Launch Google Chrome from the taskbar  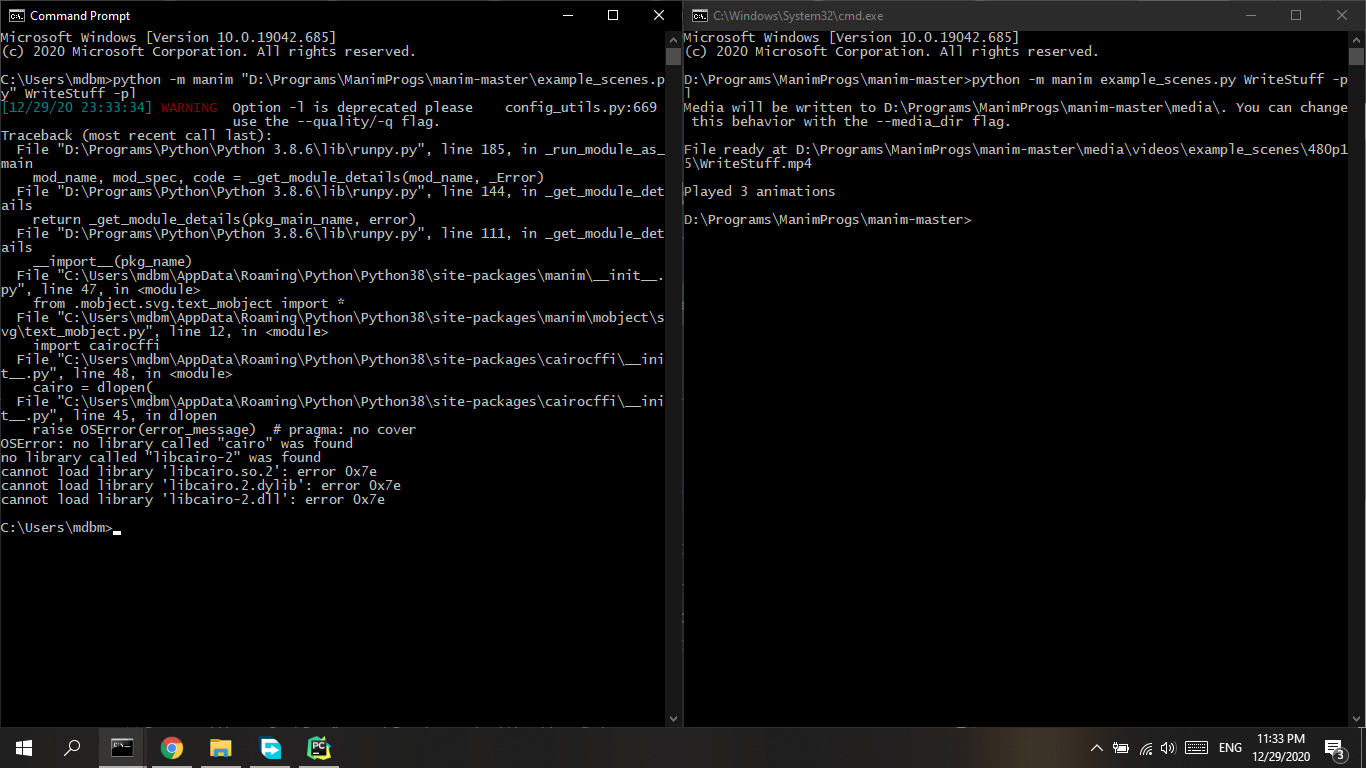(x=171, y=747)
